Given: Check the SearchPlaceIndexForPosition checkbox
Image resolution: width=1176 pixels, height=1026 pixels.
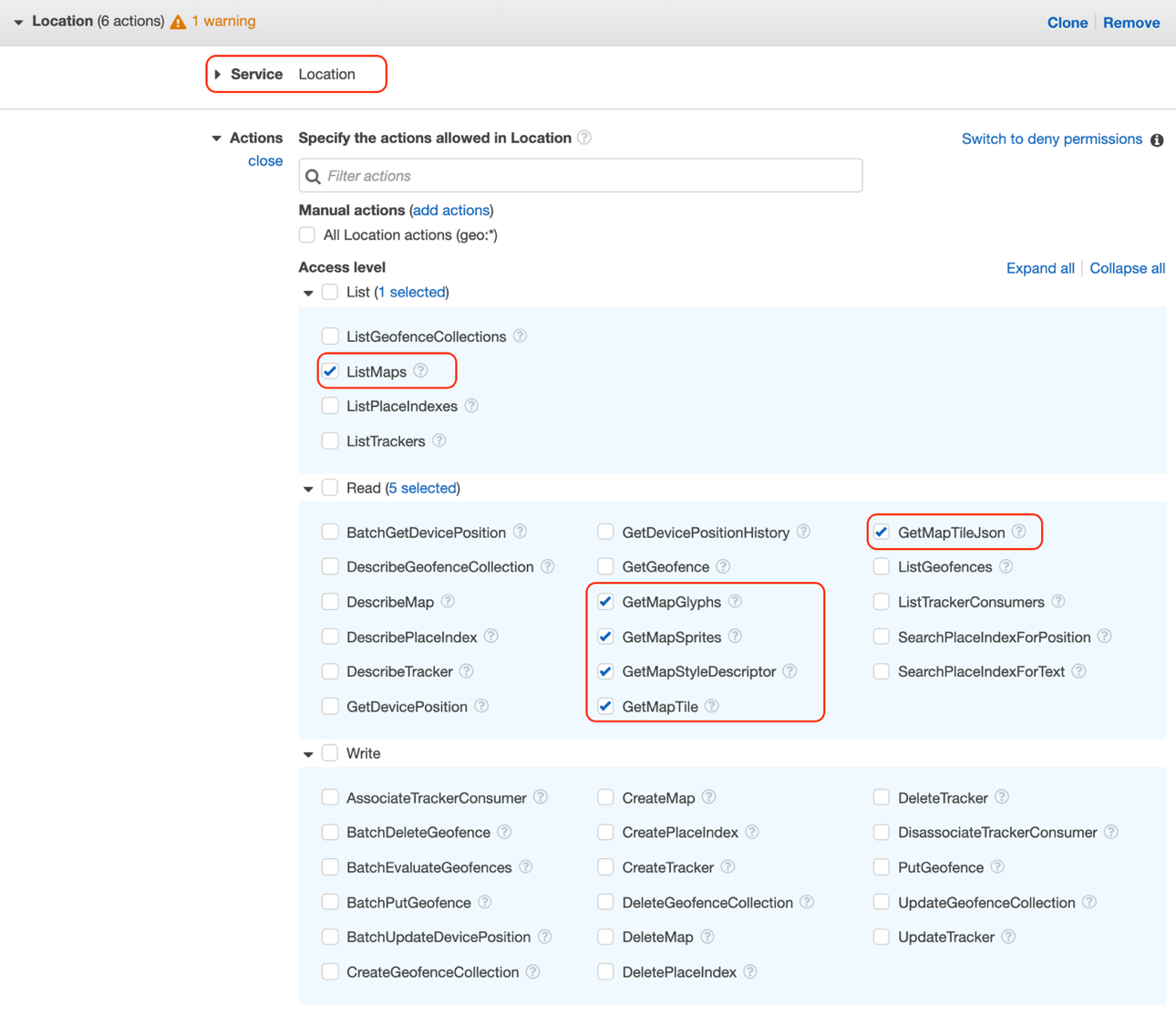Looking at the screenshot, I should click(x=882, y=637).
